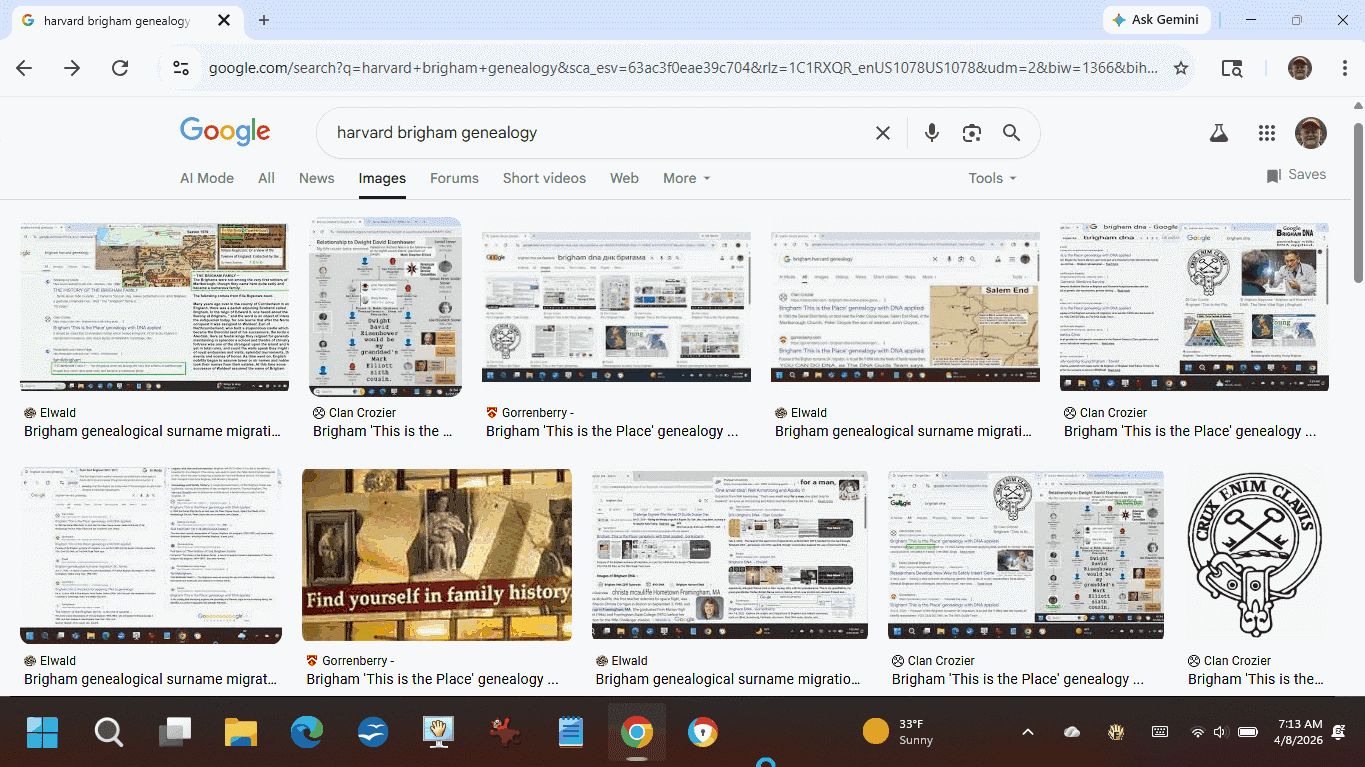
Task: Open Google Lens image search
Action: pyautogui.click(x=971, y=133)
